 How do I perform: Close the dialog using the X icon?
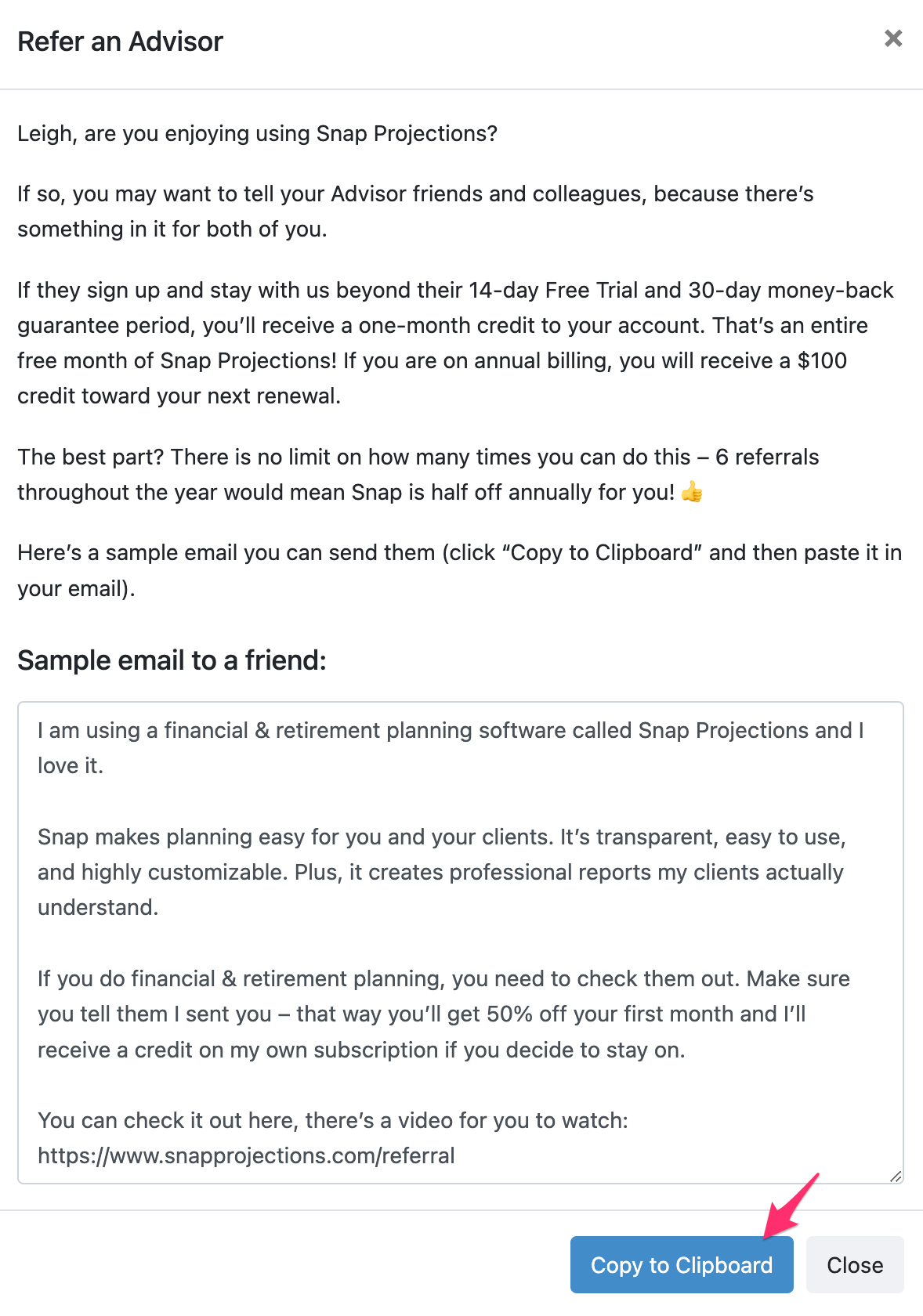892,38
